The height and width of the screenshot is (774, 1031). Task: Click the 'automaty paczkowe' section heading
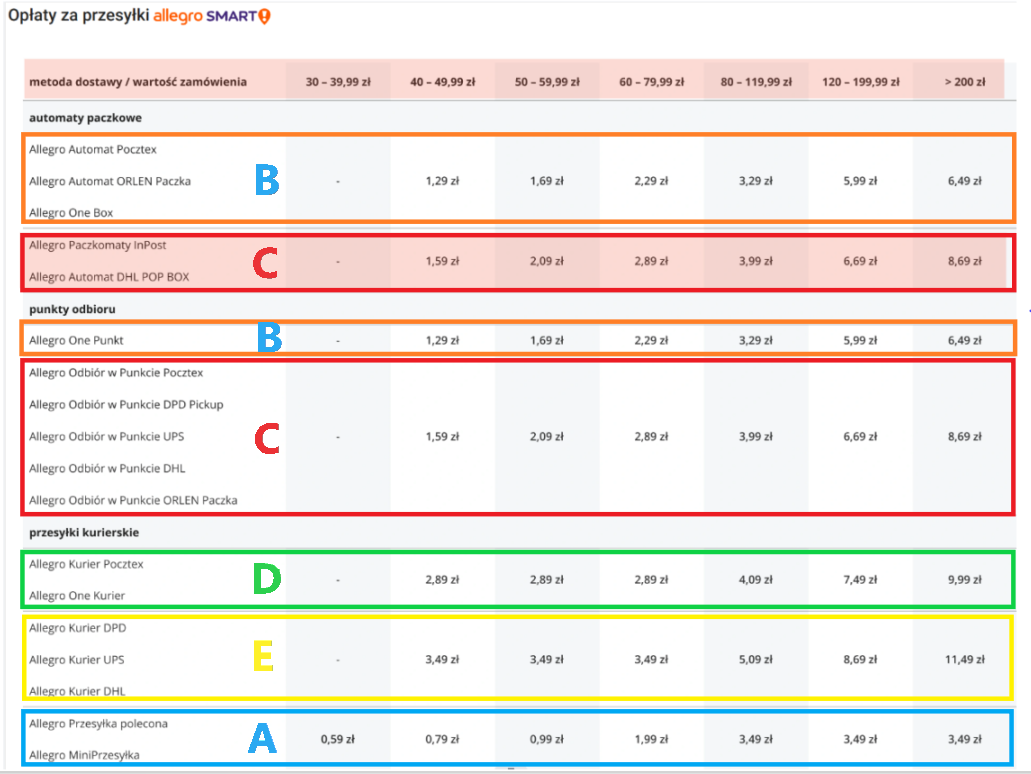pos(78,118)
